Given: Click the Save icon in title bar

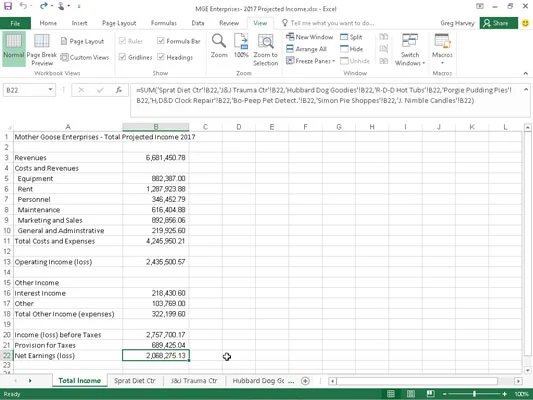Looking at the screenshot, I should pos(8,6).
